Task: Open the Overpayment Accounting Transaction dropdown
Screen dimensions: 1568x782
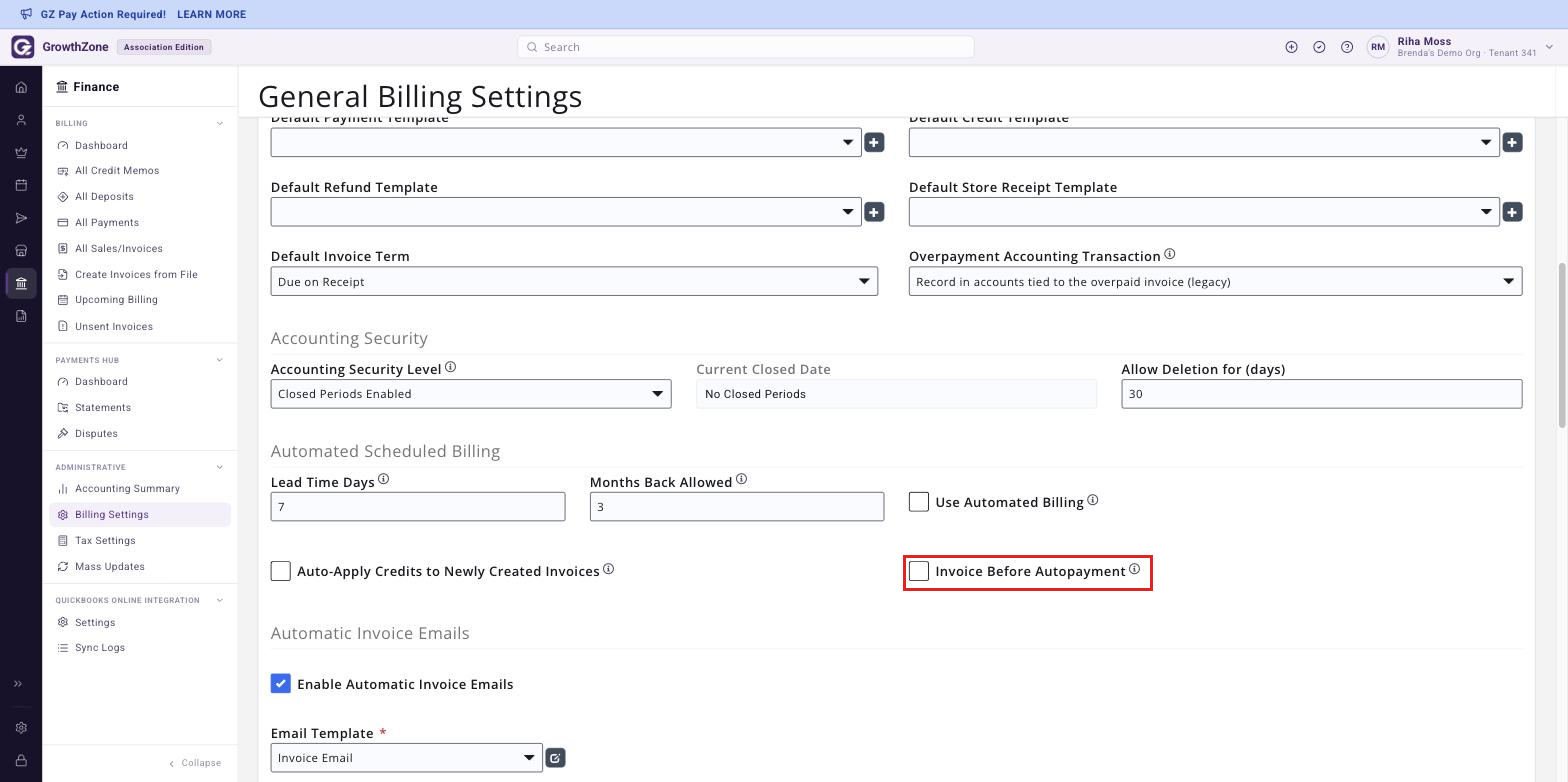Action: tap(1215, 281)
